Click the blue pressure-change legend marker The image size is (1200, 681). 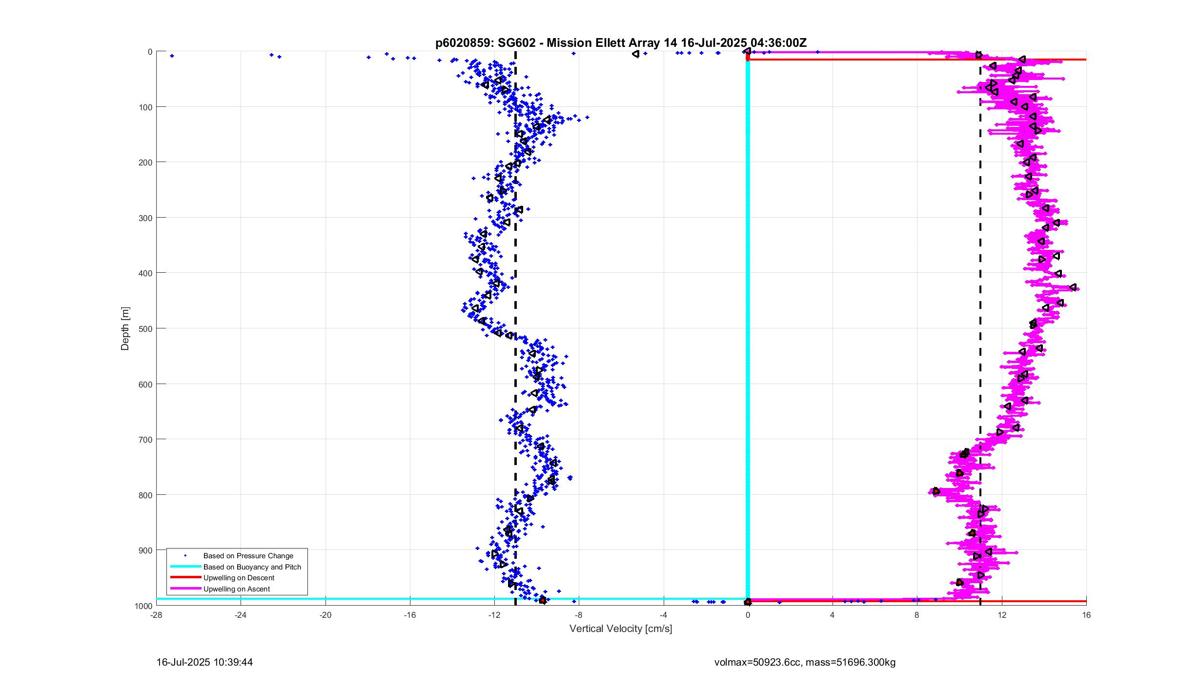pos(184,555)
